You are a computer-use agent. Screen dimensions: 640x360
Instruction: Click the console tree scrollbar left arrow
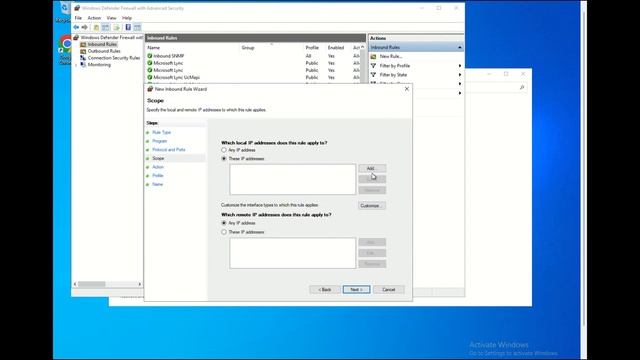[75, 284]
